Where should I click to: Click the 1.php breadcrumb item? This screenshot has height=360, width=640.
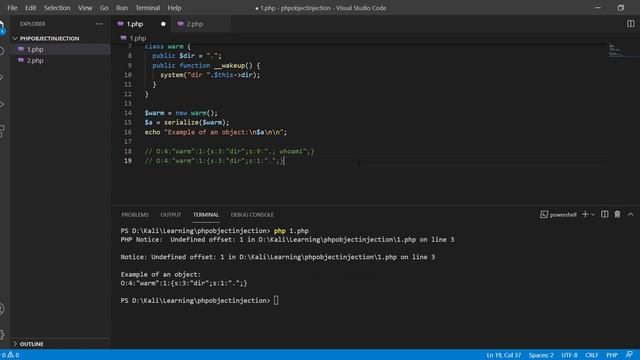pos(138,38)
